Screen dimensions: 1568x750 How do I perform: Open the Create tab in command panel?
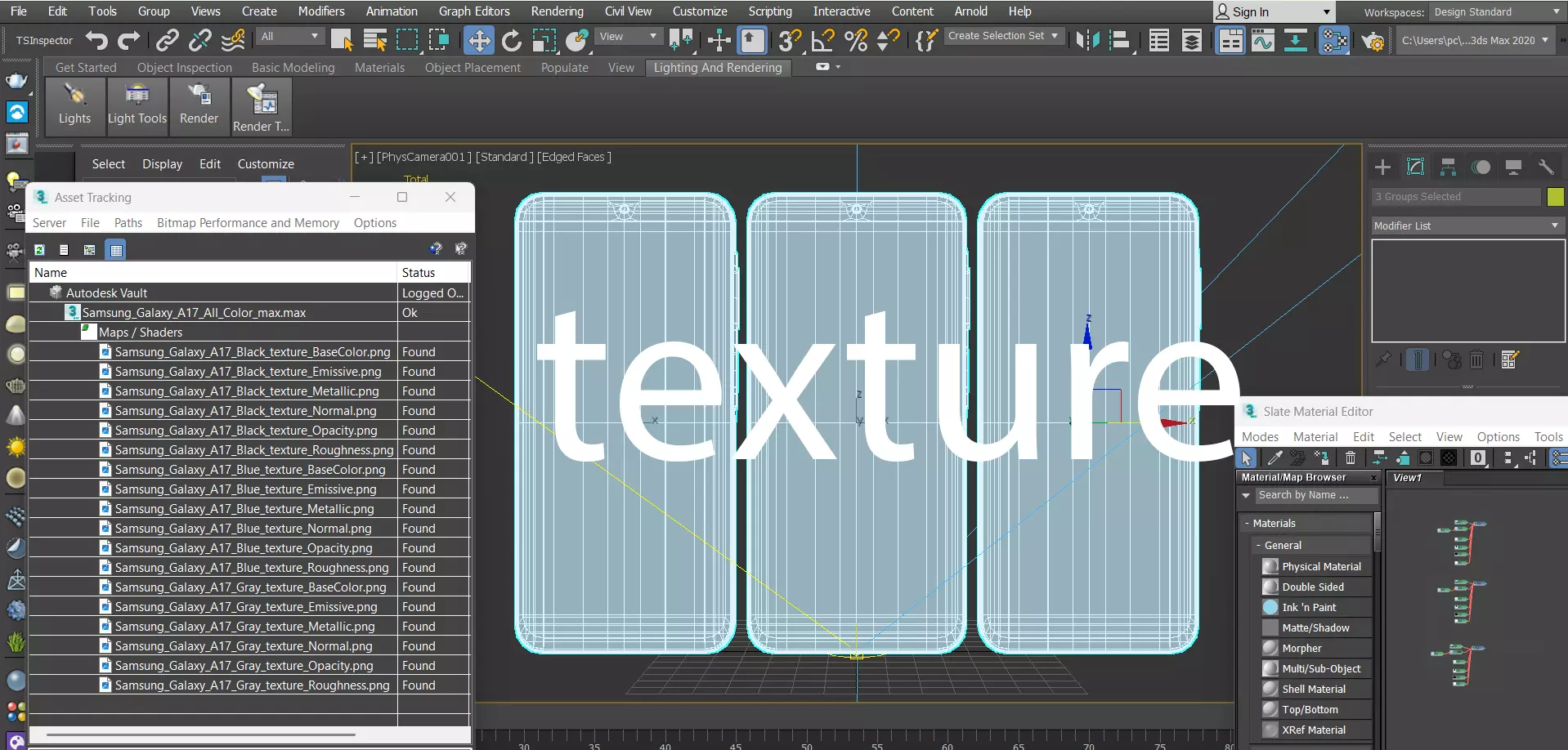point(1382,167)
